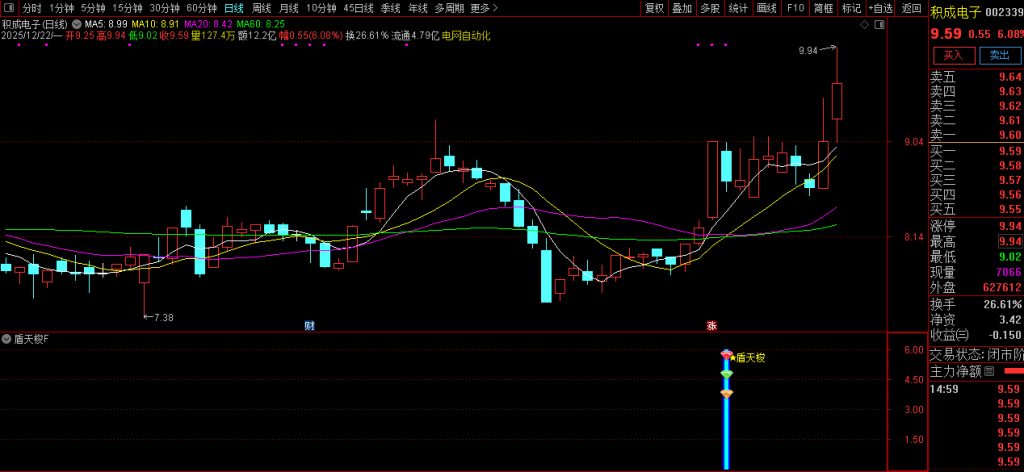
Task: Select the 60分钟 period tab
Action: (x=201, y=8)
